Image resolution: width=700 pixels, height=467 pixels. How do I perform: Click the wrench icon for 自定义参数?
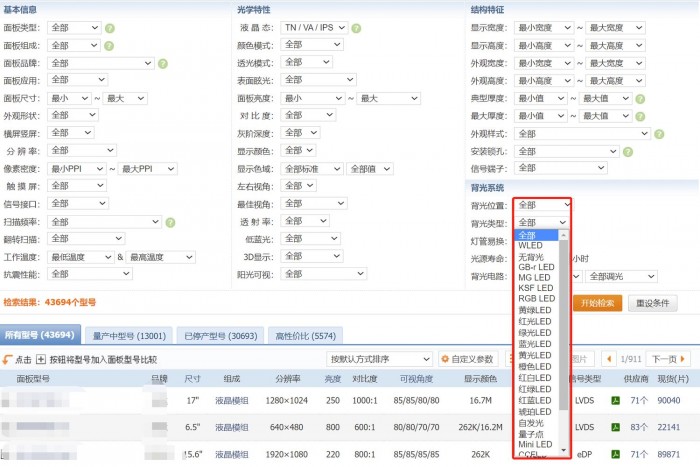tap(446, 359)
